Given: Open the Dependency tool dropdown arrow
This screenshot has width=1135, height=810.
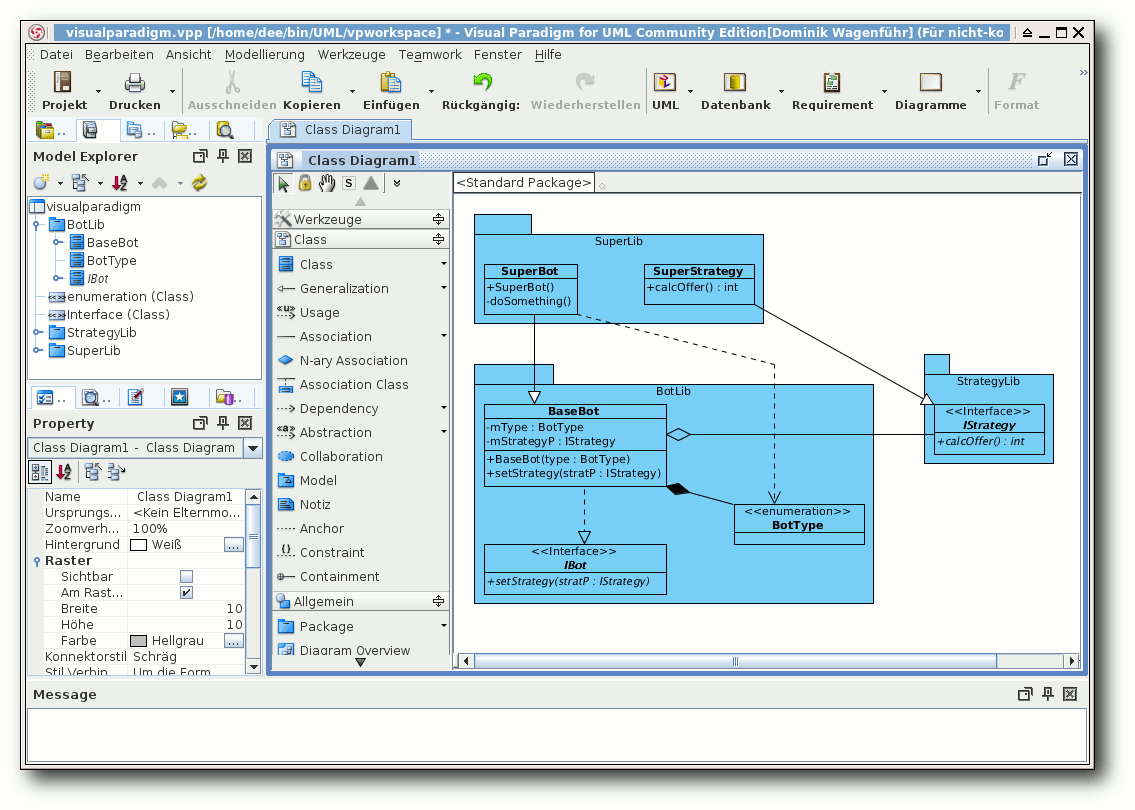Looking at the screenshot, I should click(443, 408).
